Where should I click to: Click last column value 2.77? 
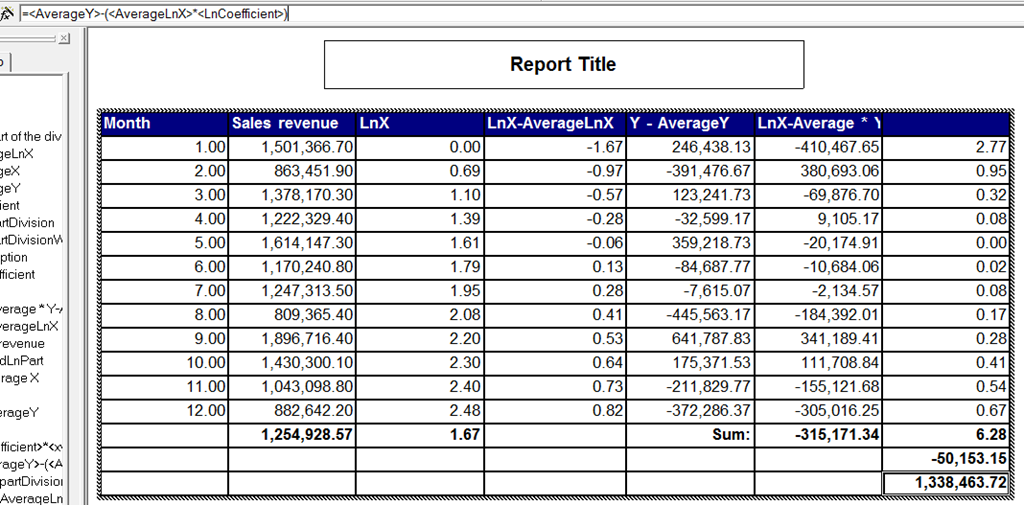coord(946,147)
